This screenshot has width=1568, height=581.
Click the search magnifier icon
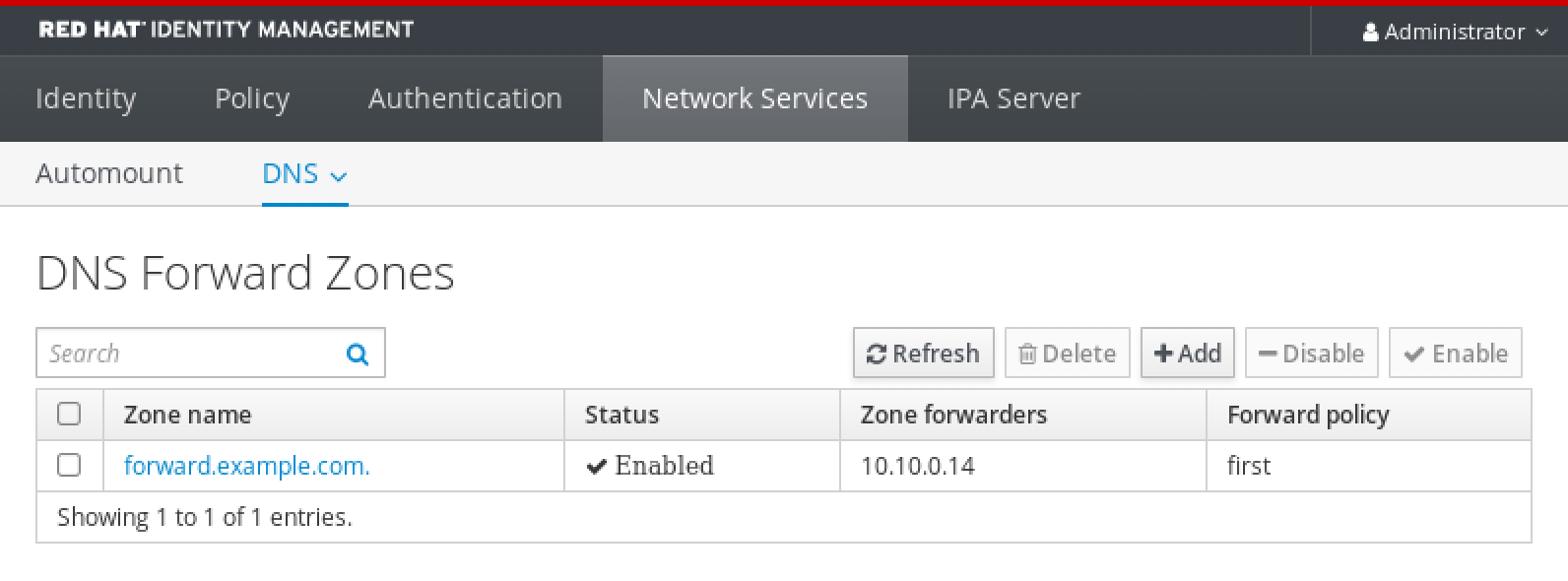(x=358, y=354)
